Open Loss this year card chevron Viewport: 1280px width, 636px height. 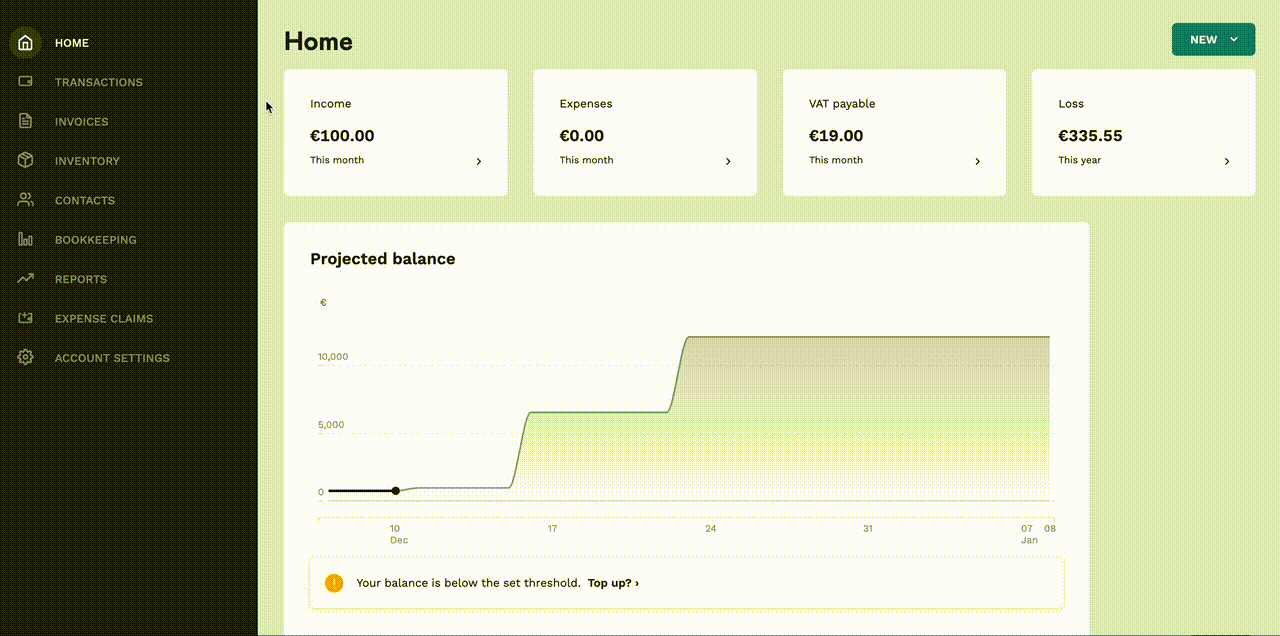tap(1227, 161)
